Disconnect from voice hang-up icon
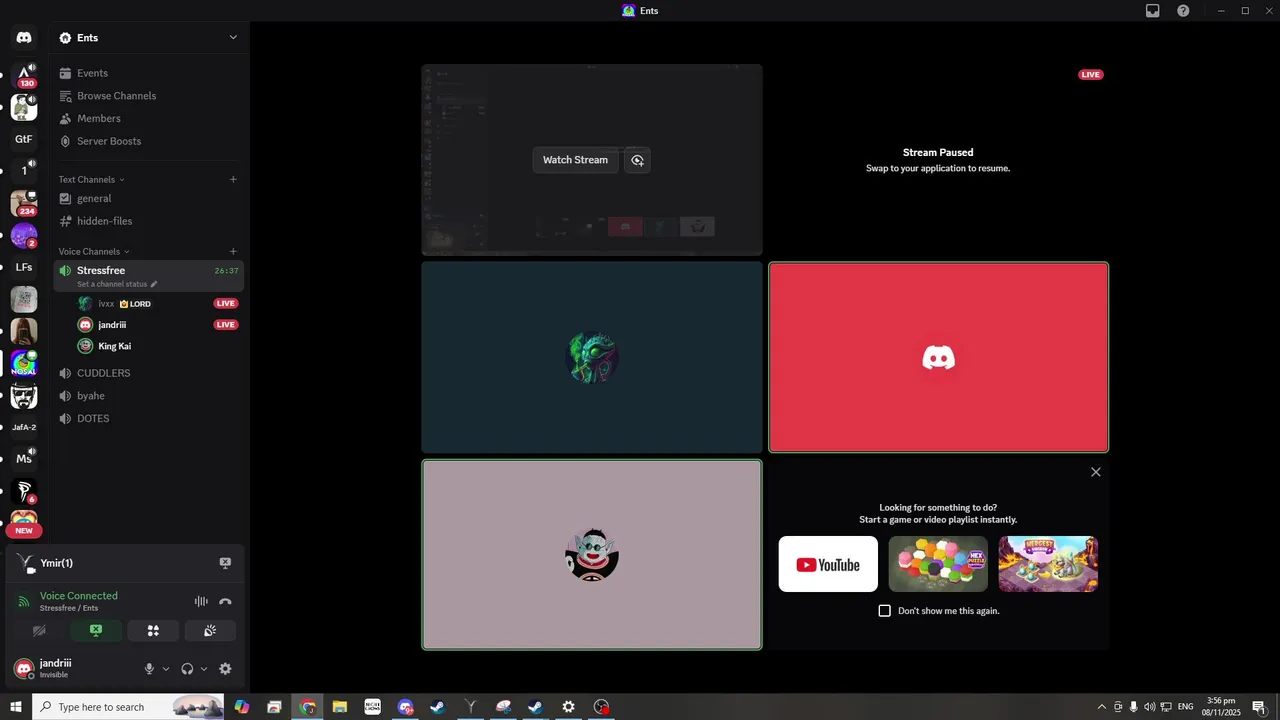 pos(225,601)
